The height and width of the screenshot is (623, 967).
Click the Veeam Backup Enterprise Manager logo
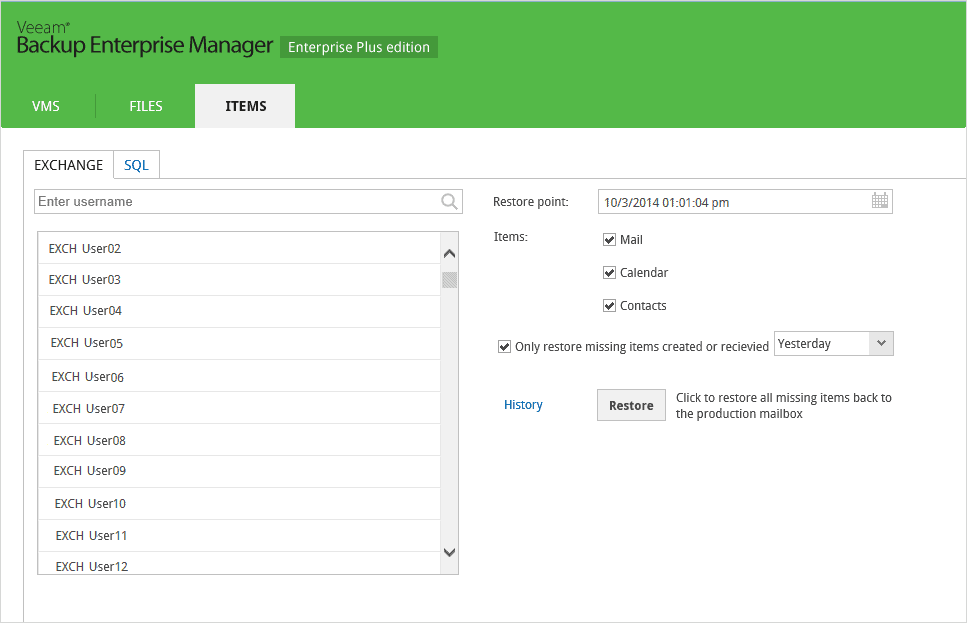point(144,38)
